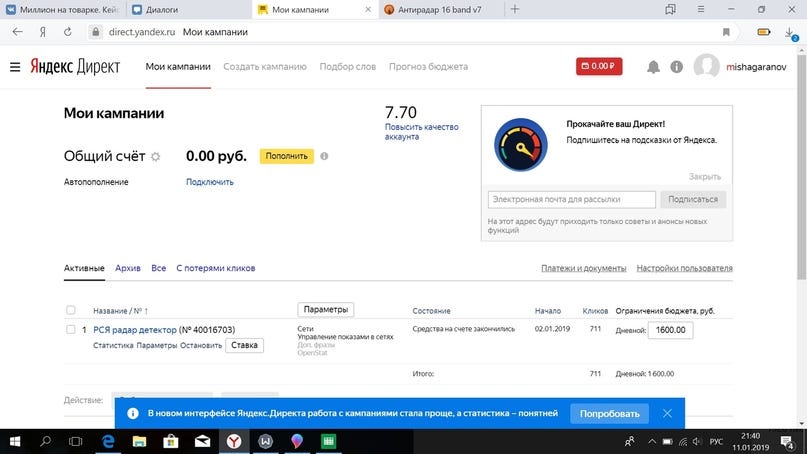Click the email subscription input field
Screen dimensions: 807x454
tap(572, 199)
